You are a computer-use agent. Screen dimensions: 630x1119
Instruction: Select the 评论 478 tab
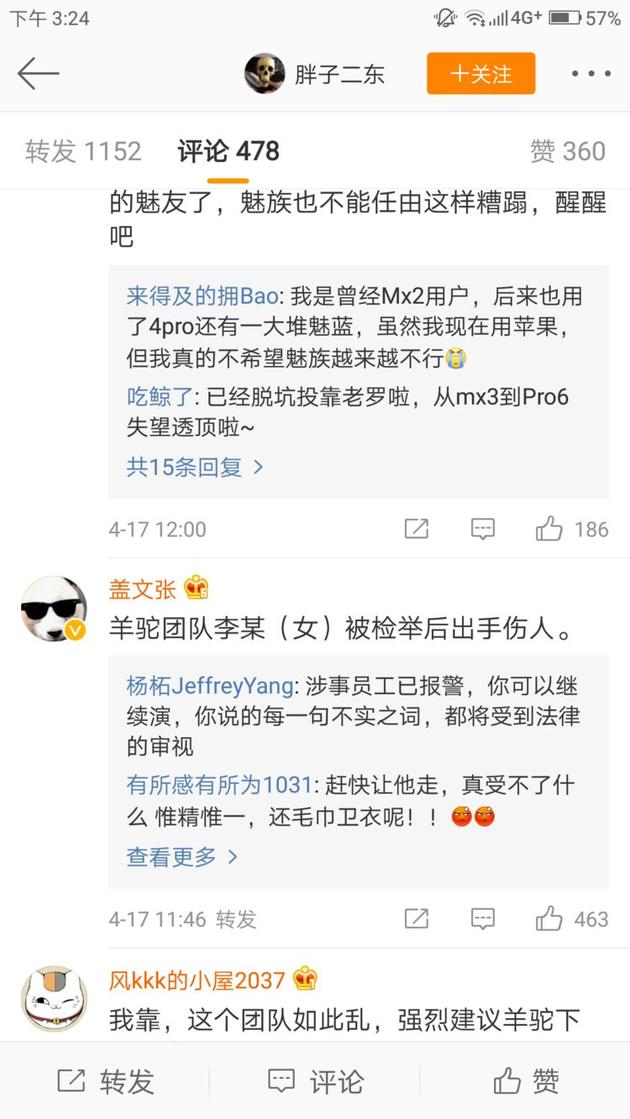coord(228,151)
